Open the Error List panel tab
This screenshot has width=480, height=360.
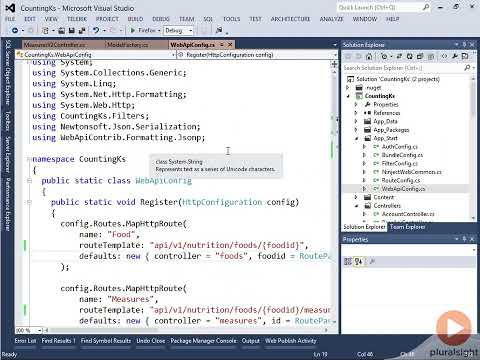coord(25,341)
